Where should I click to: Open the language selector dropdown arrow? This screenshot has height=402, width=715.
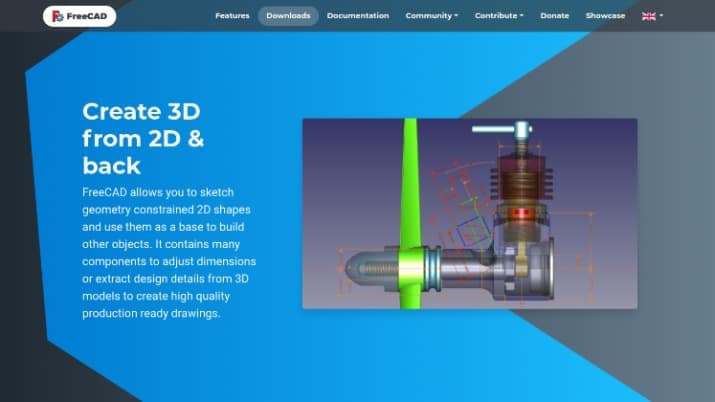point(661,17)
